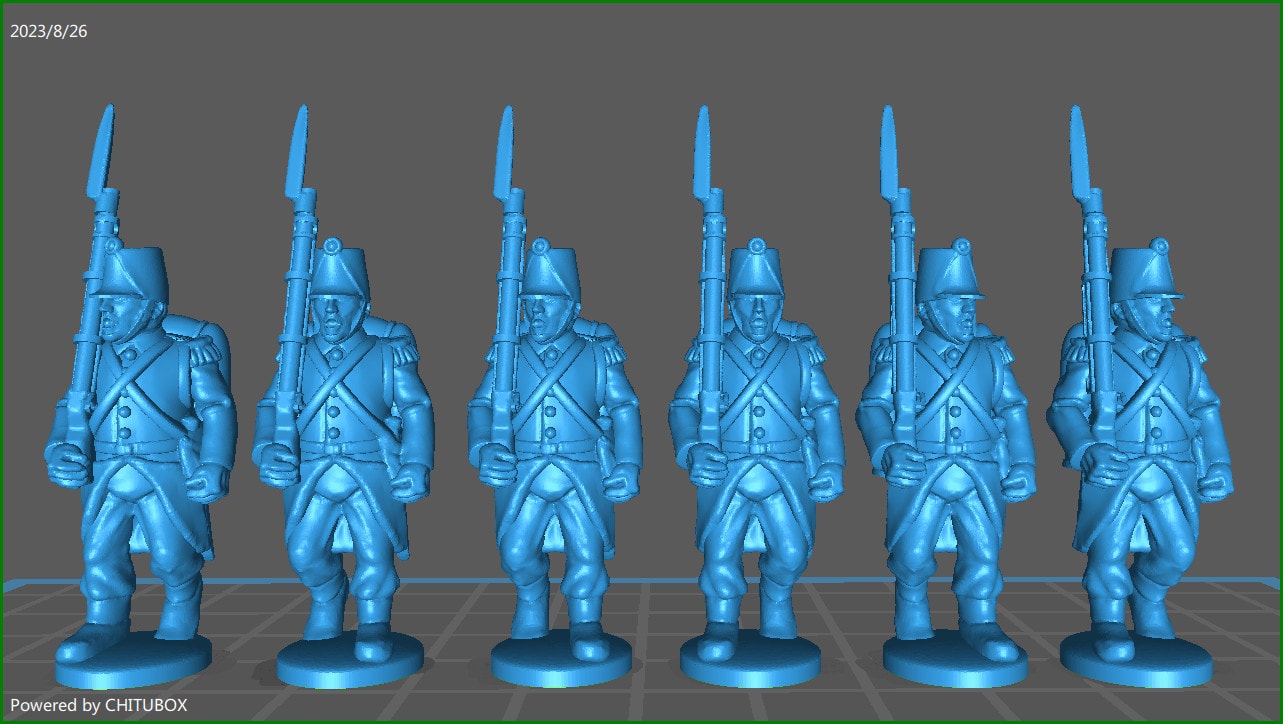Select the third soldier figure
Image resolution: width=1283 pixels, height=724 pixels.
(x=550, y=420)
